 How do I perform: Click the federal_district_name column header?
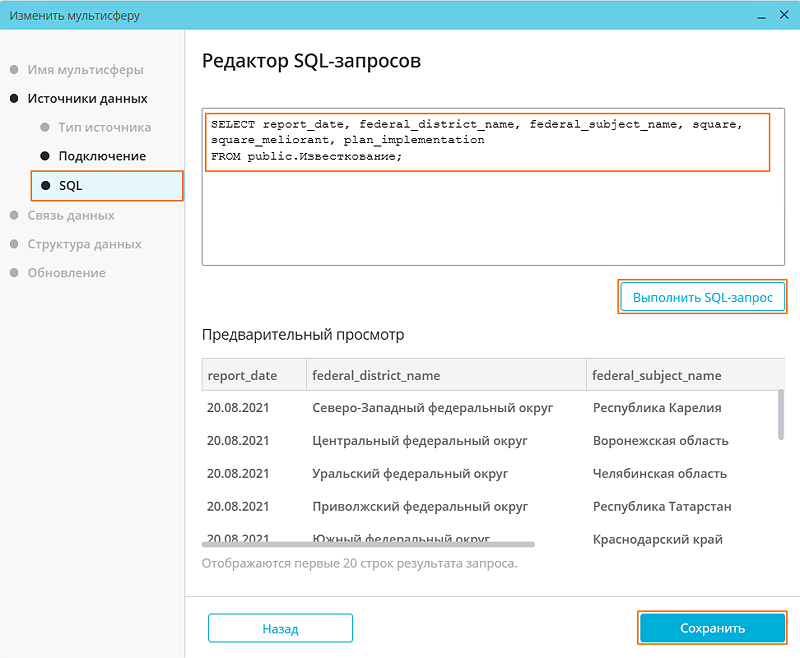376,376
